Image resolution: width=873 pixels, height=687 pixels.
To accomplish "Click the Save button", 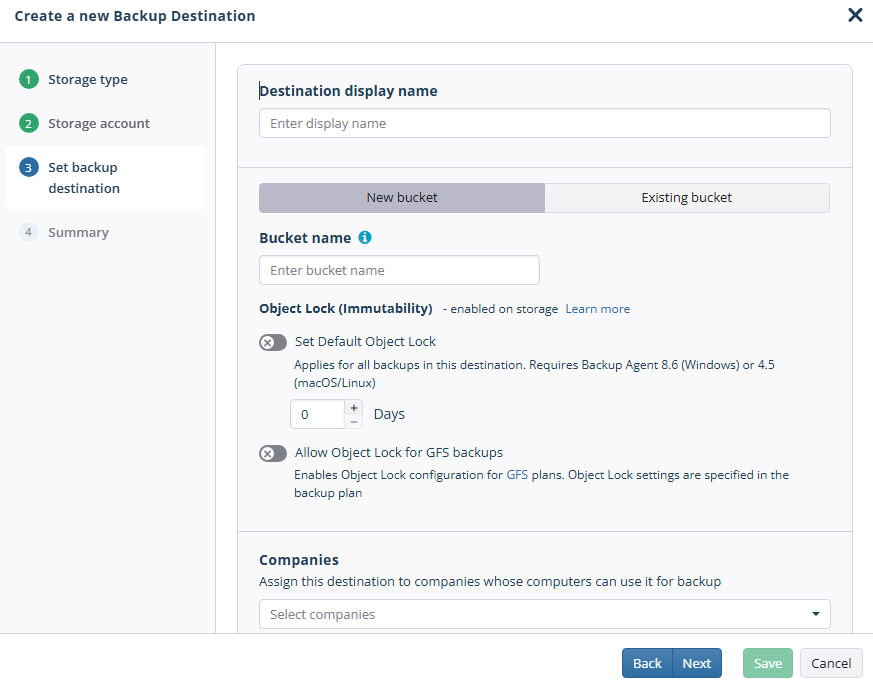I will [768, 663].
